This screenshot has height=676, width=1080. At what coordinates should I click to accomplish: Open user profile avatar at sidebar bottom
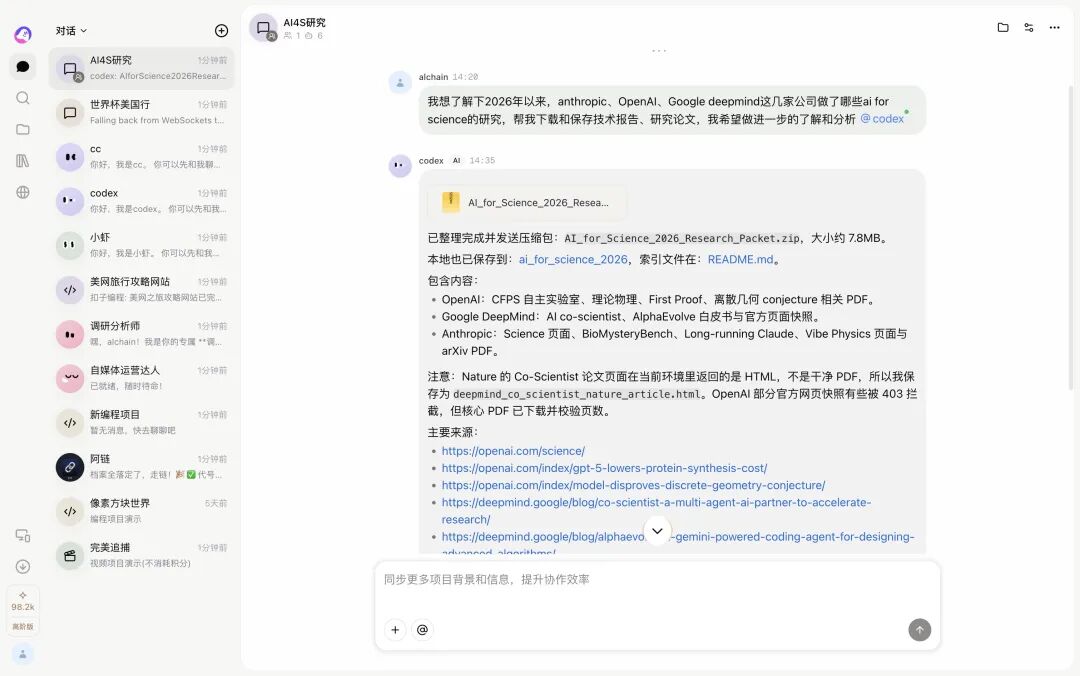(x=23, y=654)
